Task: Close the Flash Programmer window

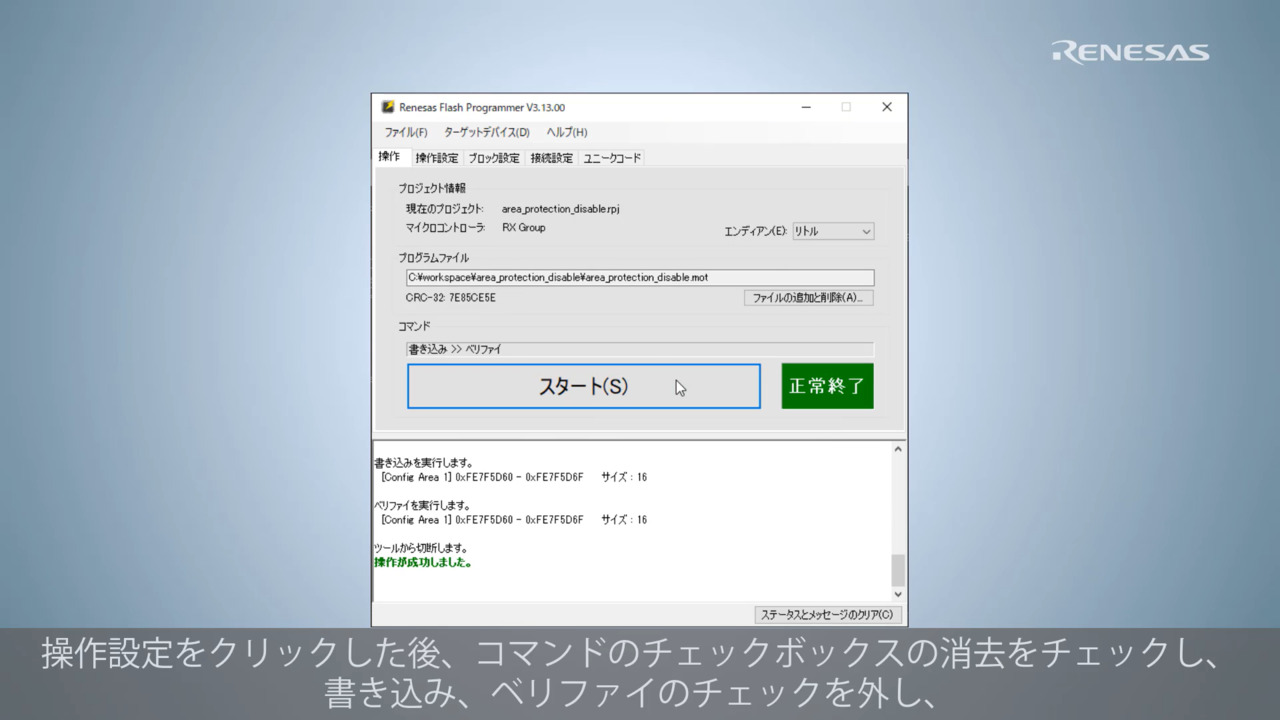Action: coord(886,107)
